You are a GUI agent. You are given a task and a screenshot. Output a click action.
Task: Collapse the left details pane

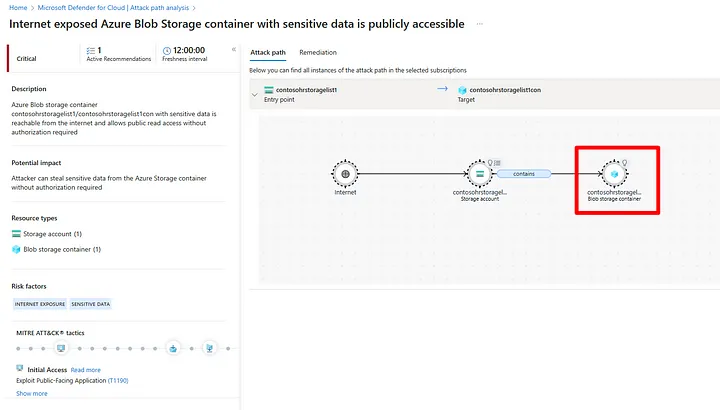(234, 49)
